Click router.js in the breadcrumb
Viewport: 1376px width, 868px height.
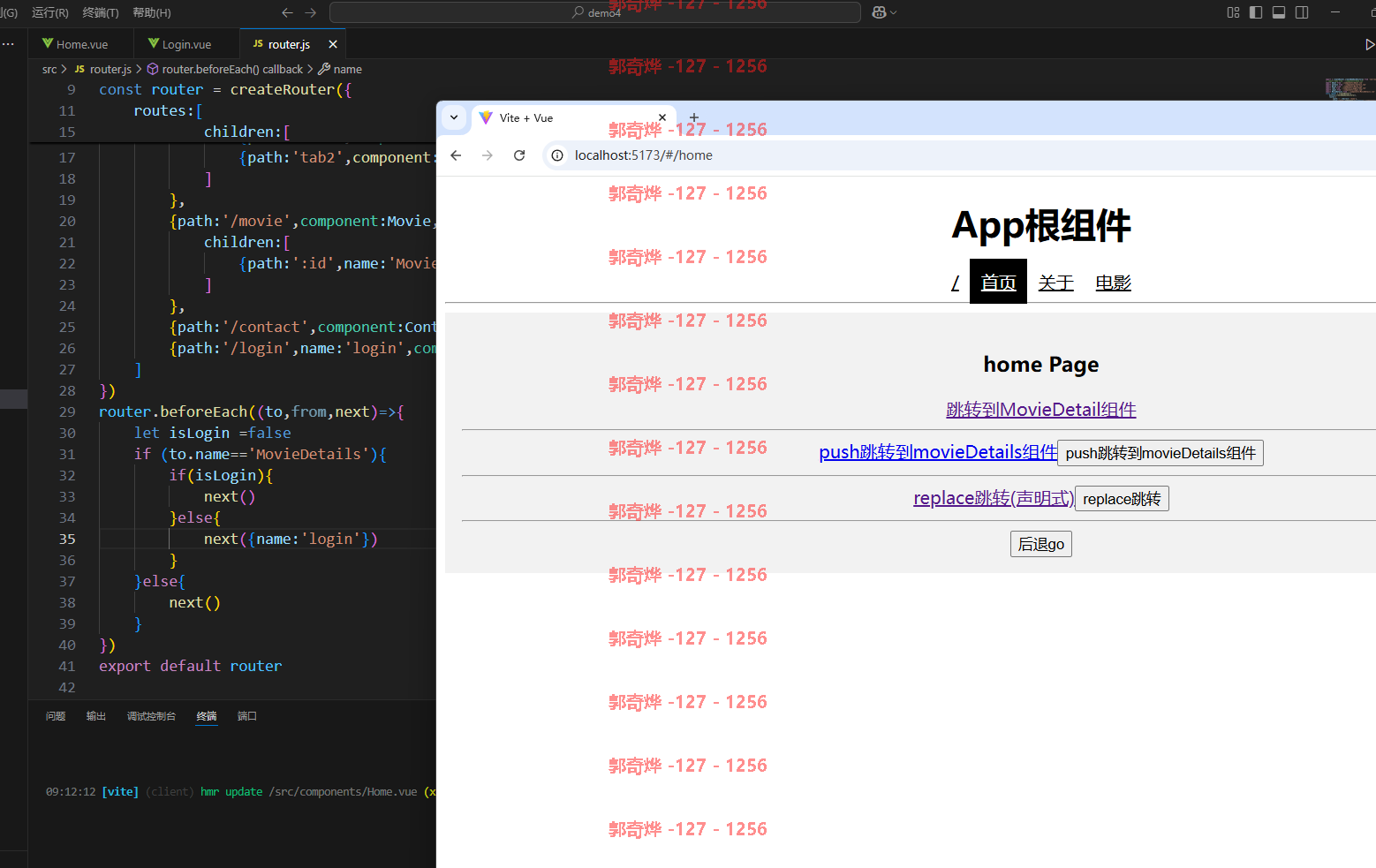pyautogui.click(x=110, y=69)
